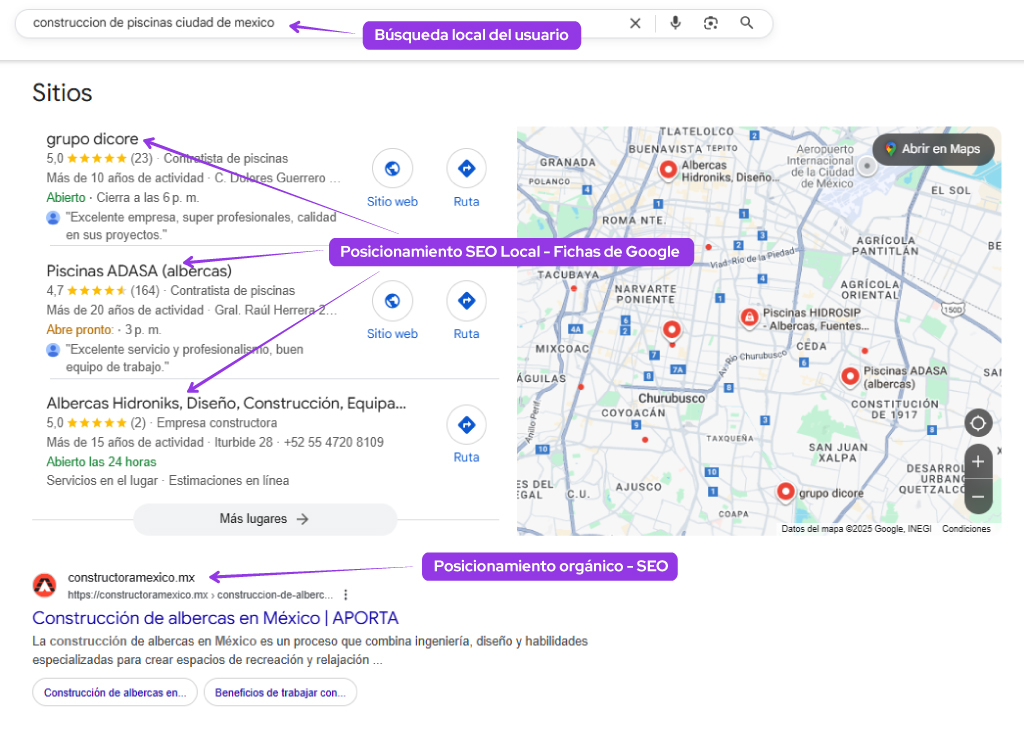
Task: Click the Condiciones link below the map
Action: pyautogui.click(x=966, y=527)
